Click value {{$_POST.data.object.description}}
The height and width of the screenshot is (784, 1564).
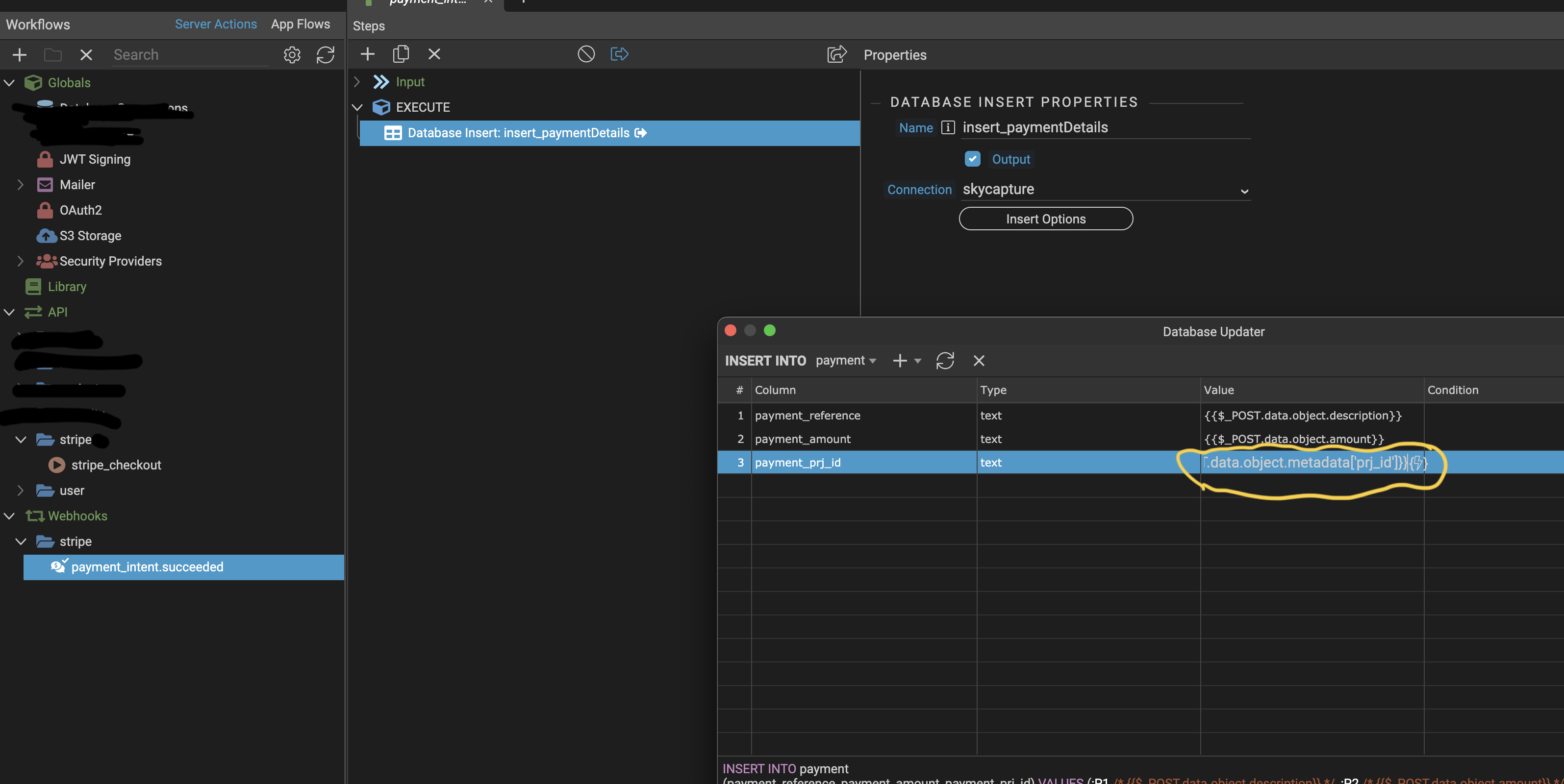click(1303, 416)
